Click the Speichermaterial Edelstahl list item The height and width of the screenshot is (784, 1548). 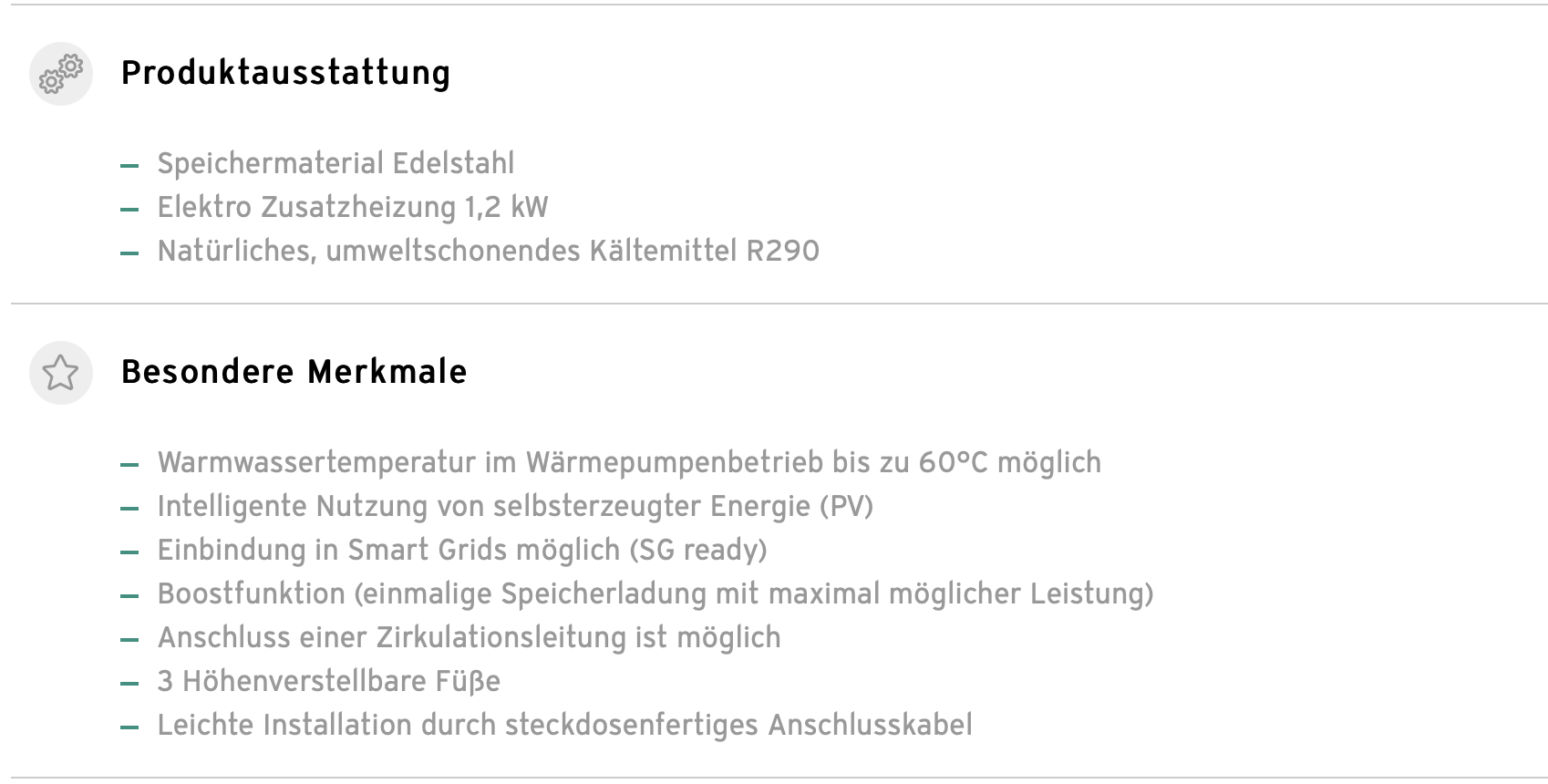pyautogui.click(x=335, y=163)
